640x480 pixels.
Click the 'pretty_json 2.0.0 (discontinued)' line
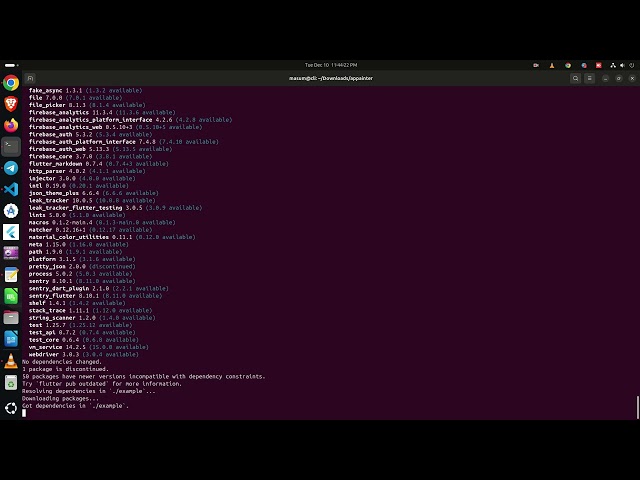[x=82, y=267]
